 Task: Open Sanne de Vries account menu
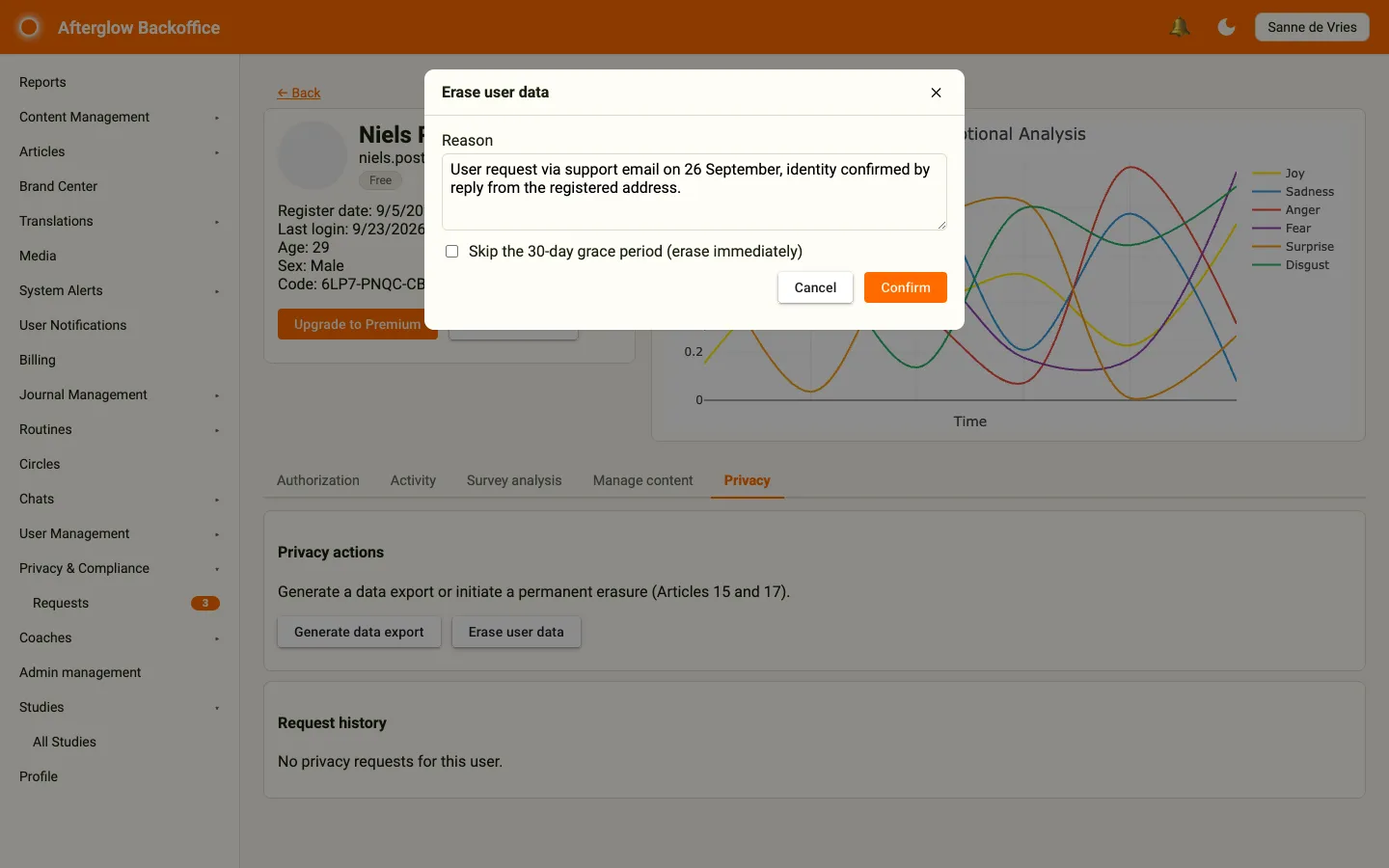point(1312,27)
